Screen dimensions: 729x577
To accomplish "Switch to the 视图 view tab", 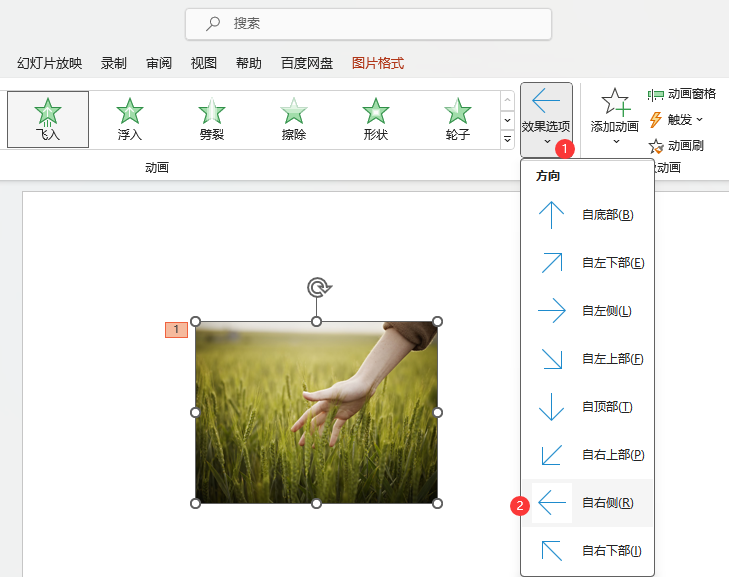I will (204, 63).
